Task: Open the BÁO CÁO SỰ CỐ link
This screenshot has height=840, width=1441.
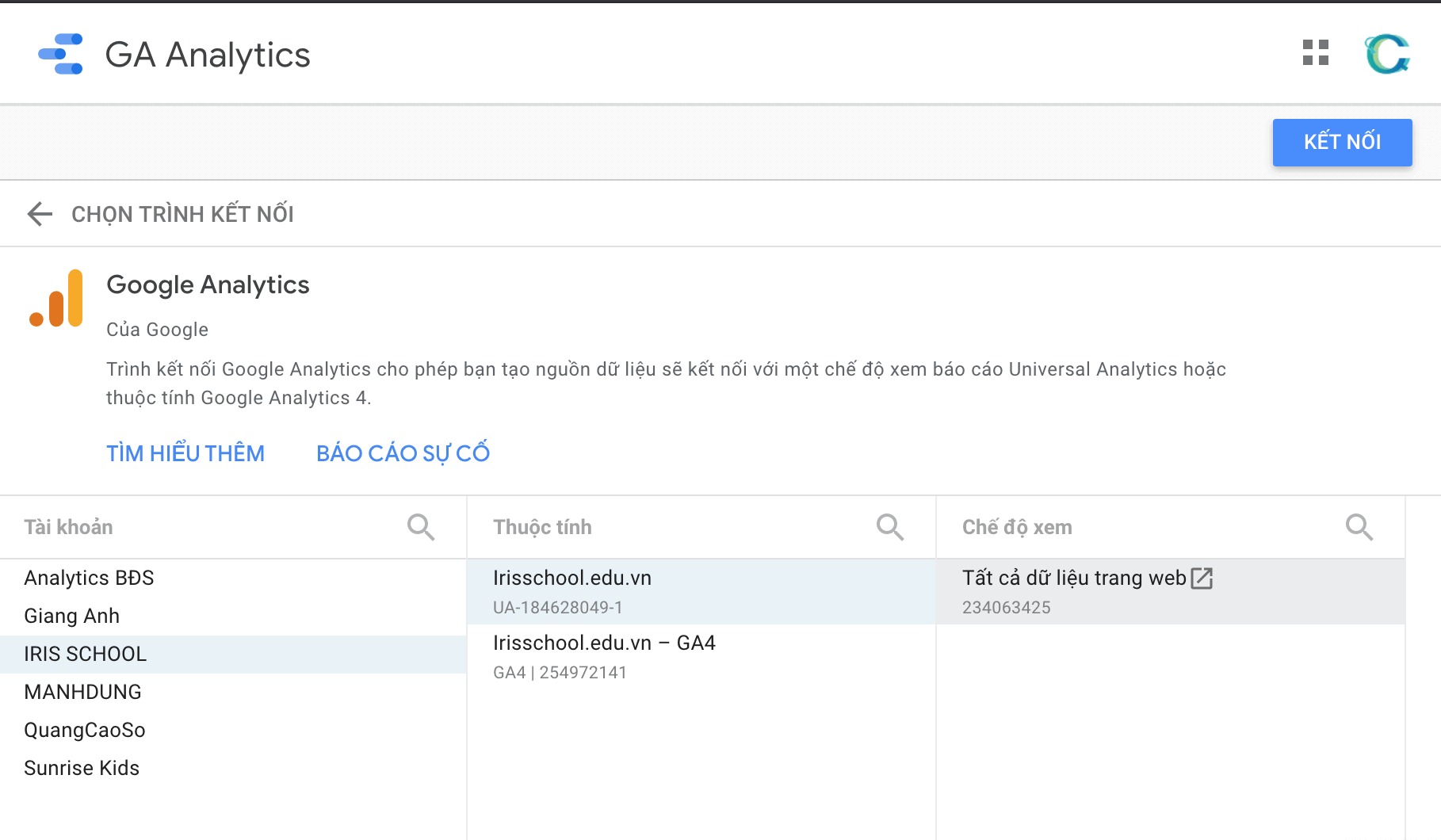Action: [403, 453]
